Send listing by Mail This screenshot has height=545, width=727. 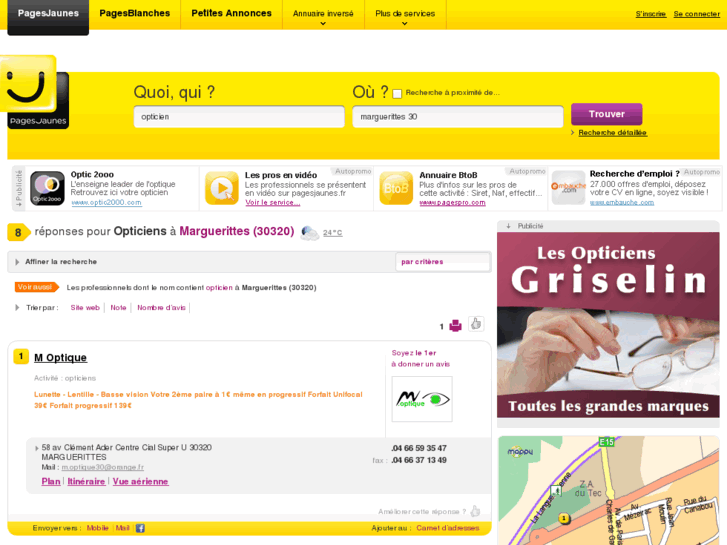pyautogui.click(x=122, y=528)
